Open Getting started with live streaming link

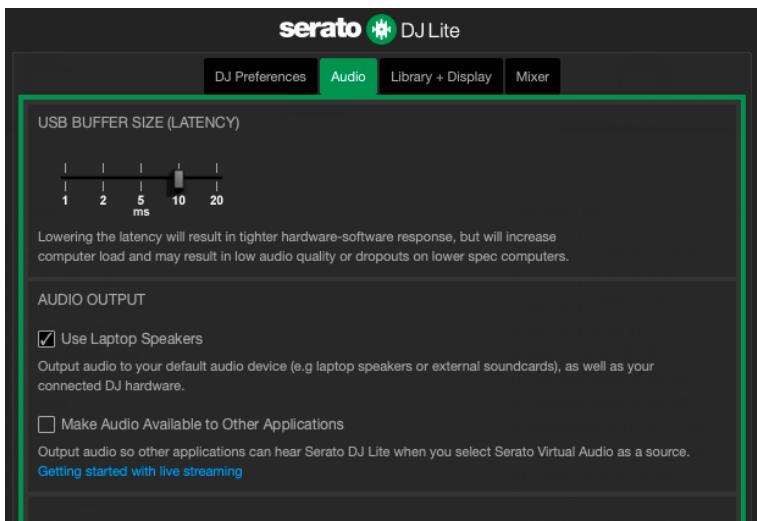(x=140, y=471)
